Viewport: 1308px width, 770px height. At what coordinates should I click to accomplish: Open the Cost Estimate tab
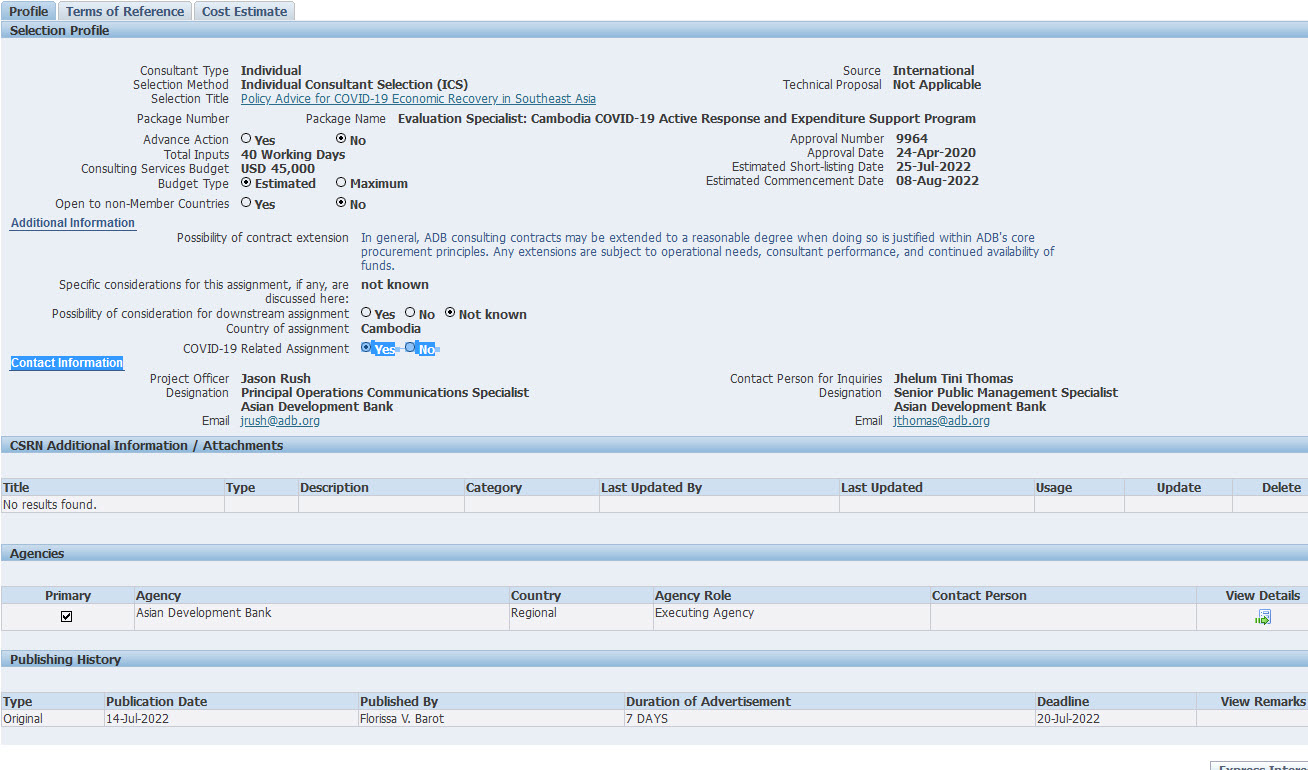click(x=244, y=11)
